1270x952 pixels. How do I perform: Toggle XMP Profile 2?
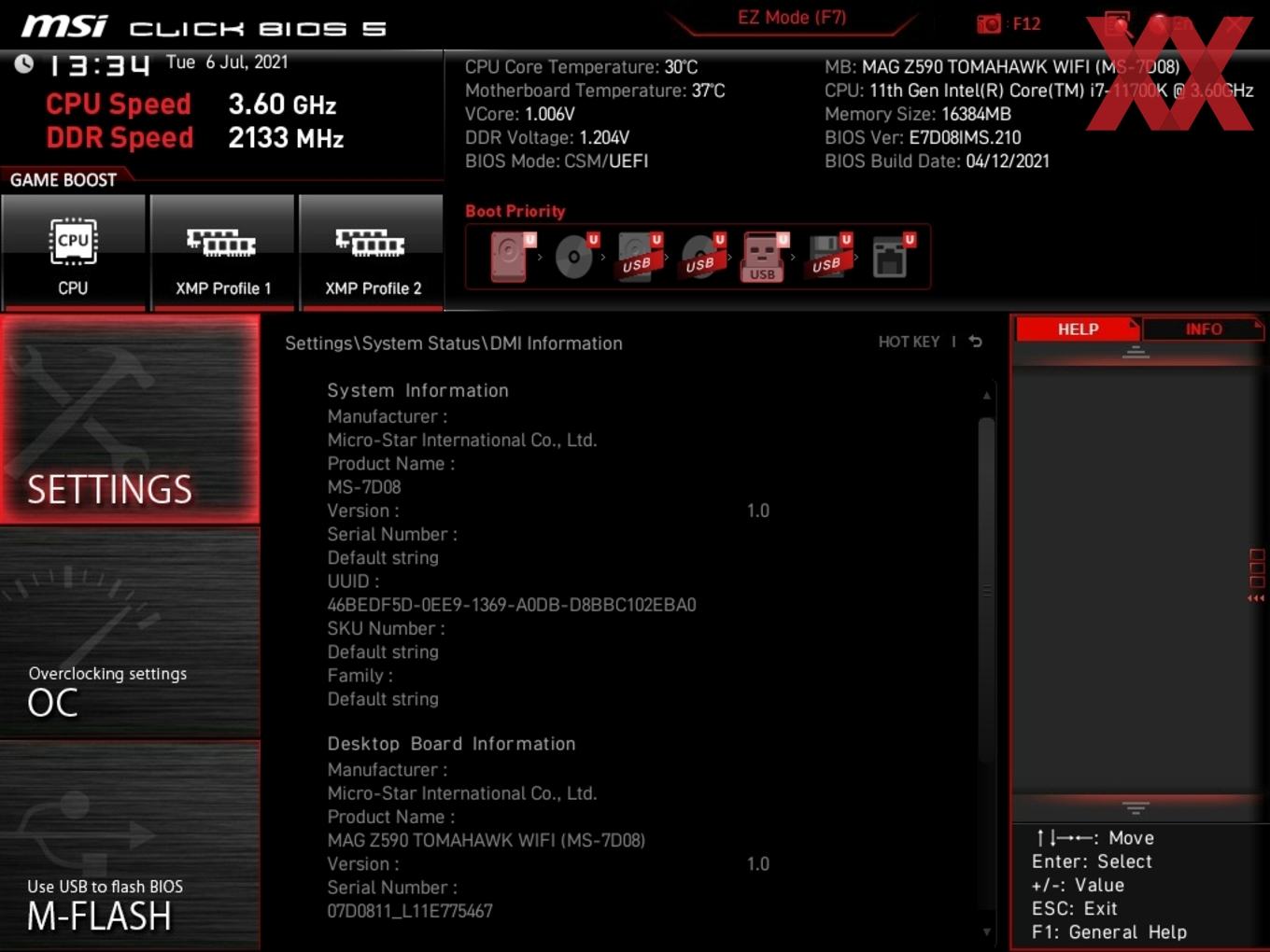[x=372, y=252]
